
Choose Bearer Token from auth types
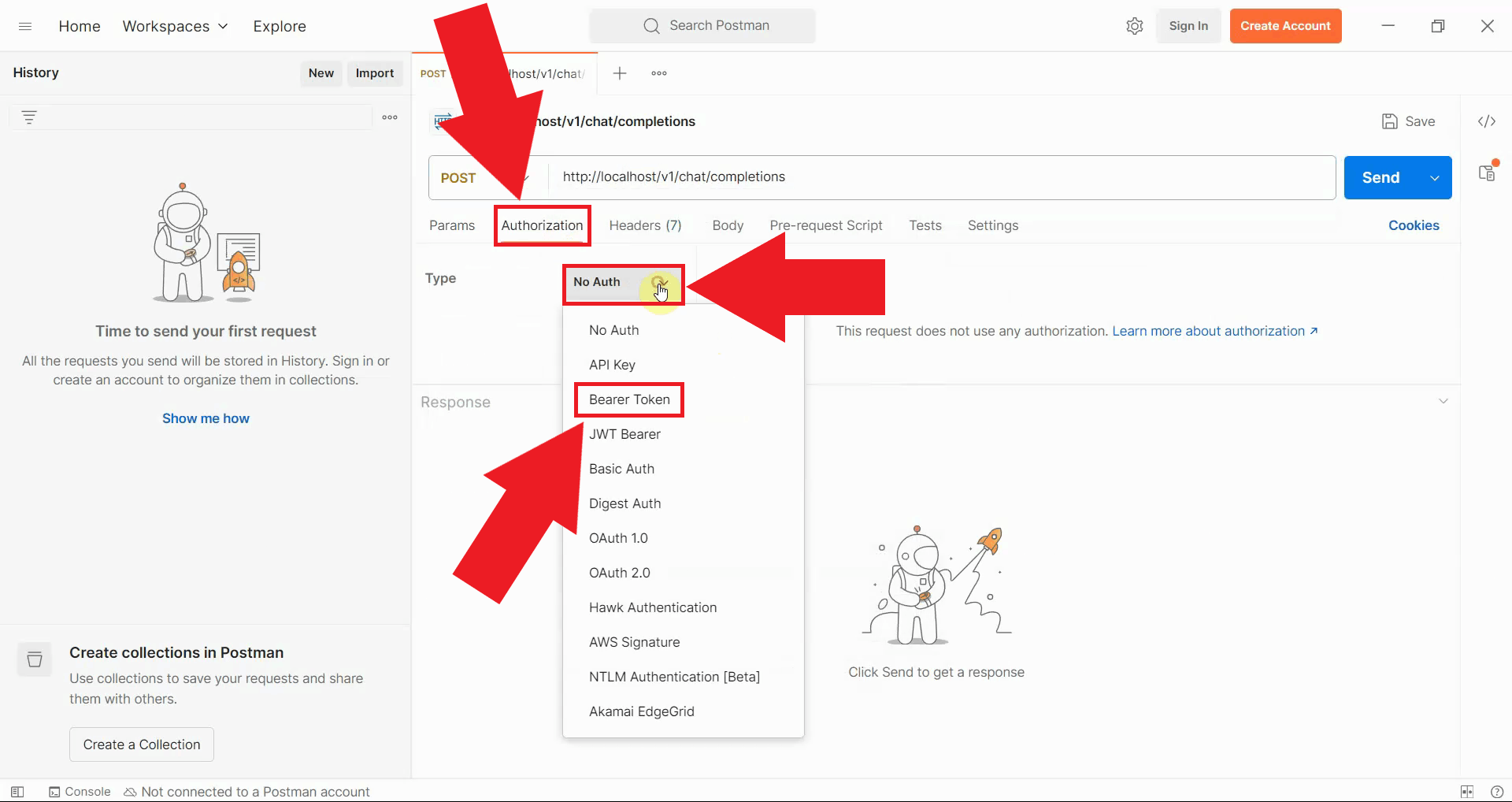point(629,399)
